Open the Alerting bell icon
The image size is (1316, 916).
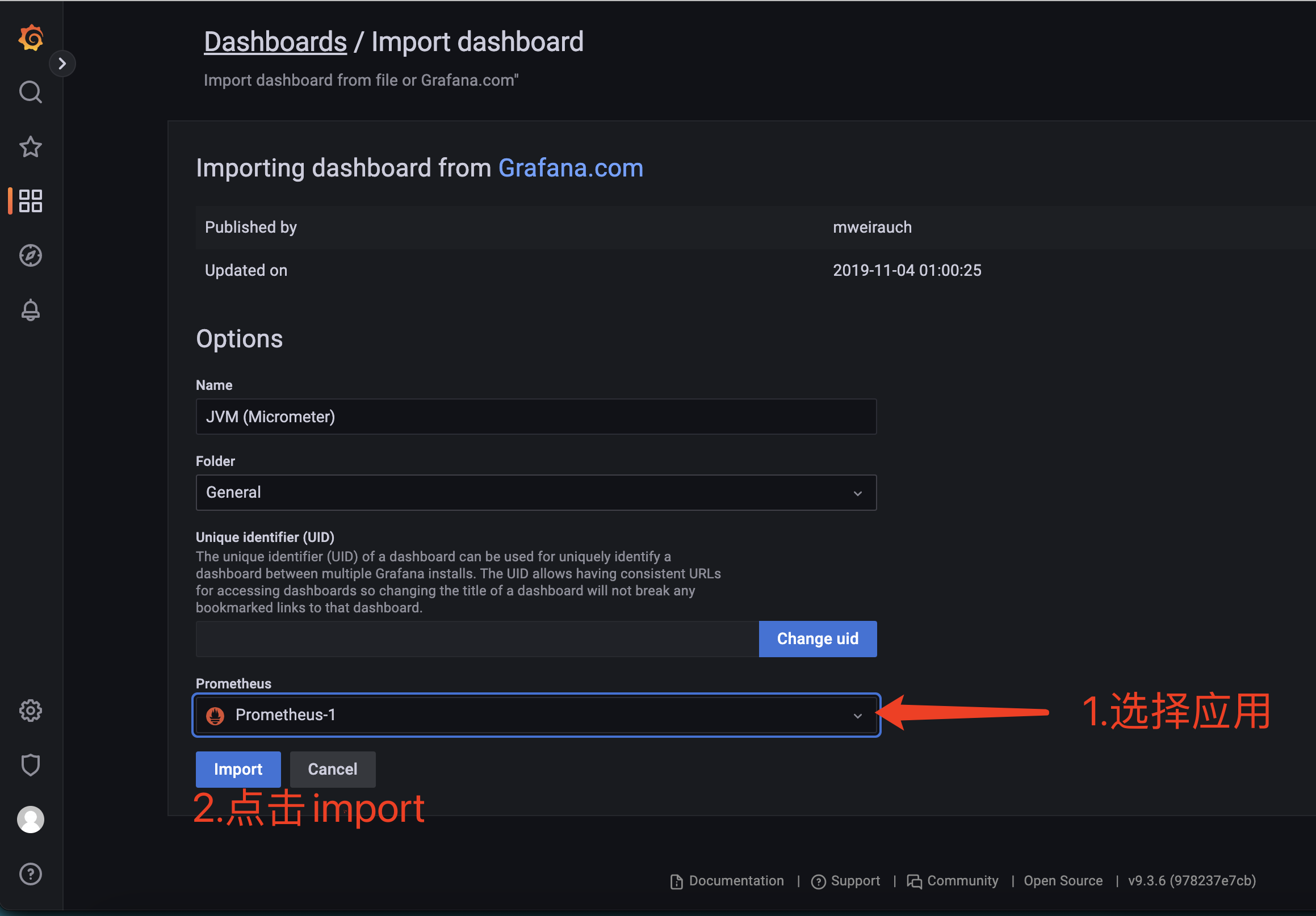point(31,310)
